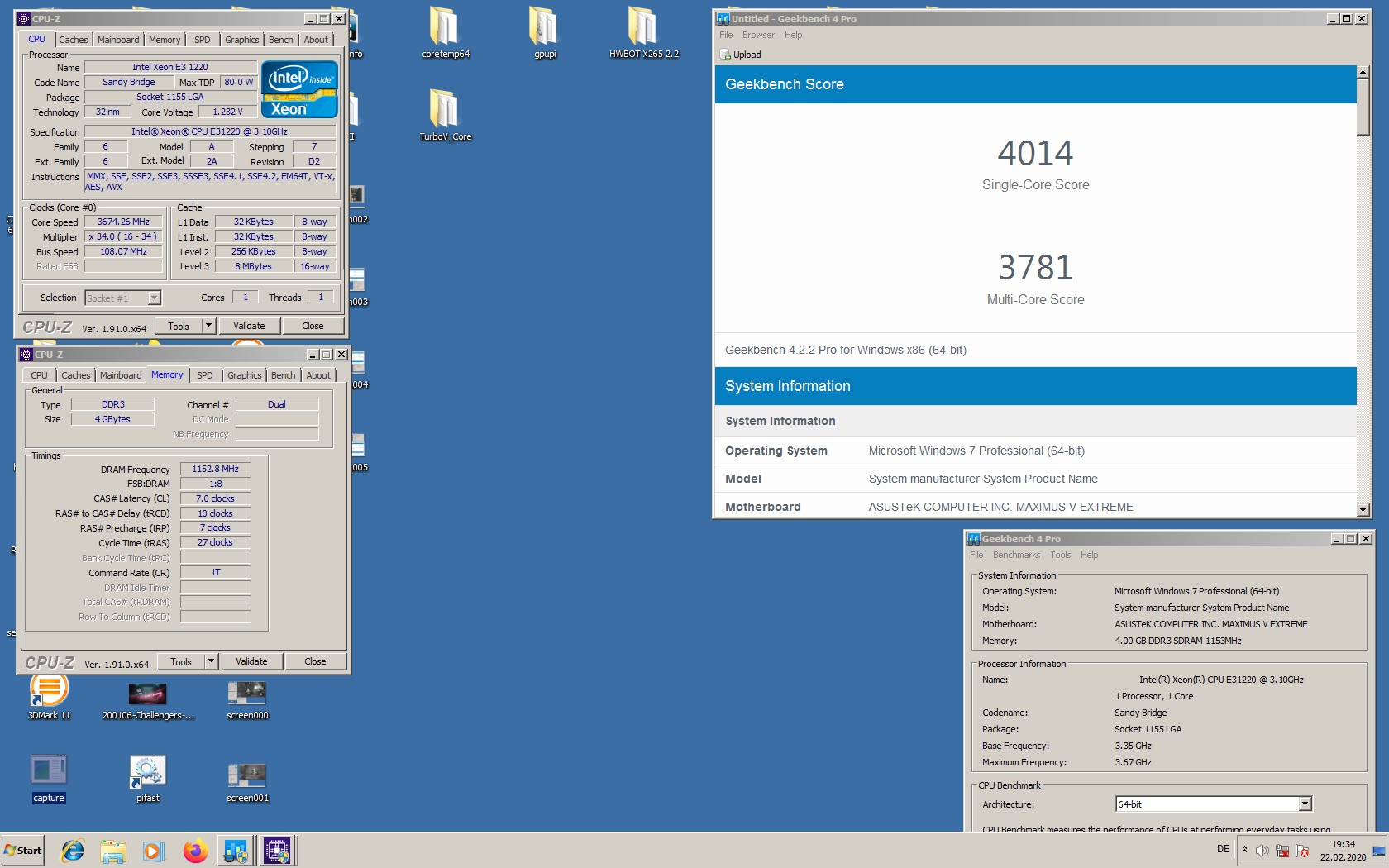Open the Browser menu in Geekbench result
1389x868 pixels.
click(x=758, y=35)
